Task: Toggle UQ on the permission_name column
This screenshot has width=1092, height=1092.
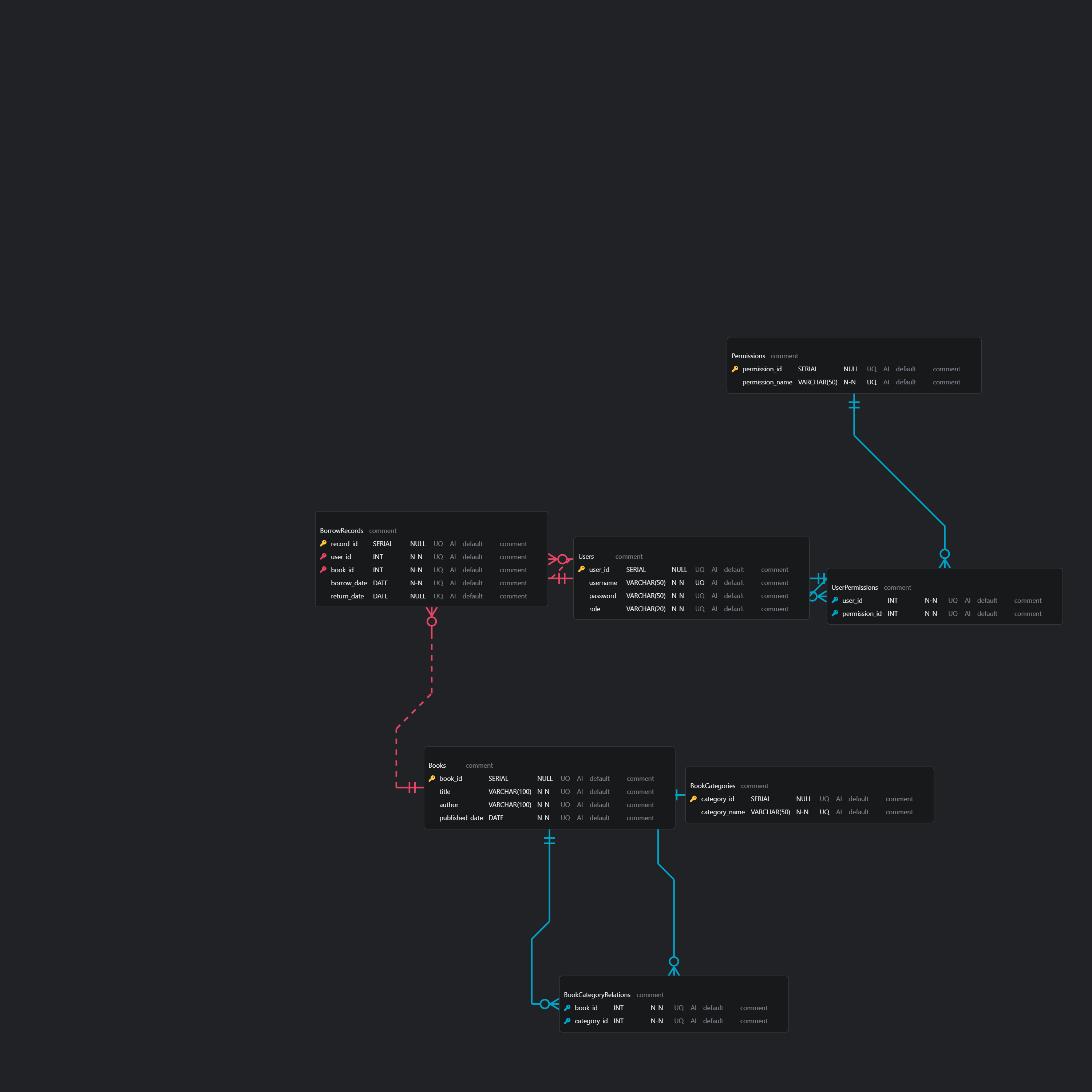Action: (871, 382)
